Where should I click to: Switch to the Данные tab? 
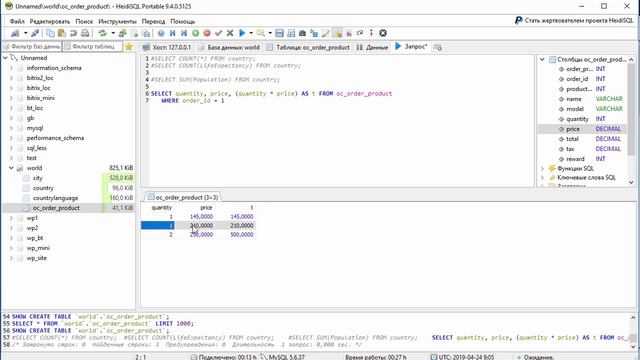pyautogui.click(x=372, y=47)
